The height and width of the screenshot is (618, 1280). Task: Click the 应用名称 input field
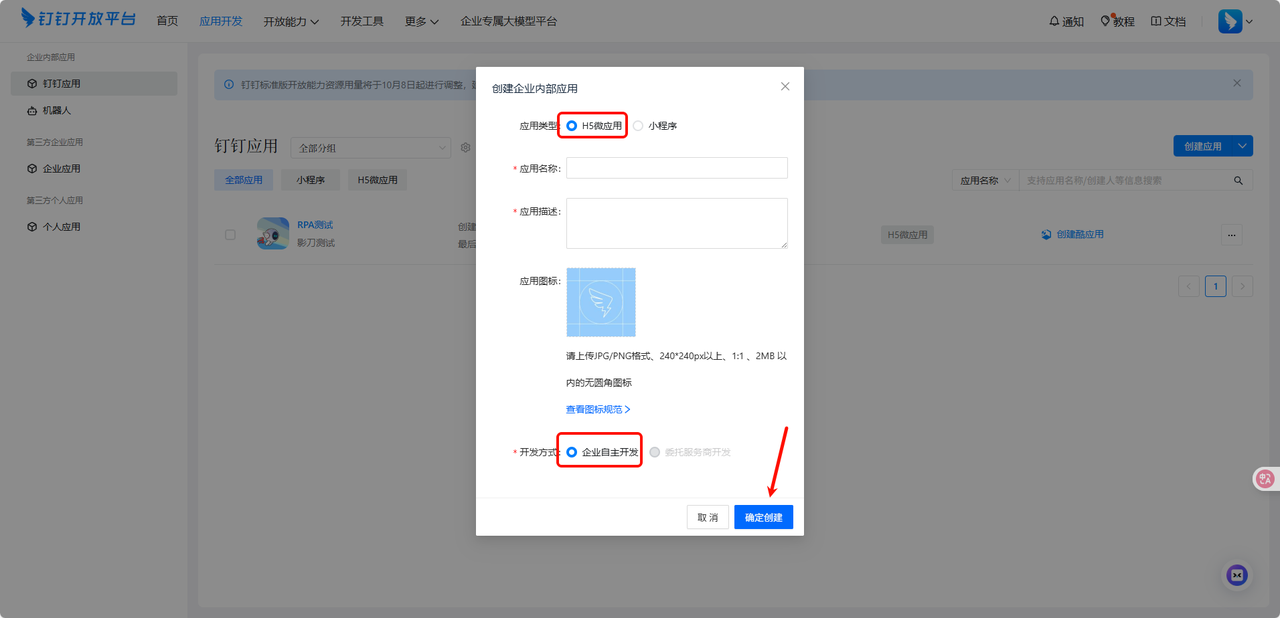675,167
